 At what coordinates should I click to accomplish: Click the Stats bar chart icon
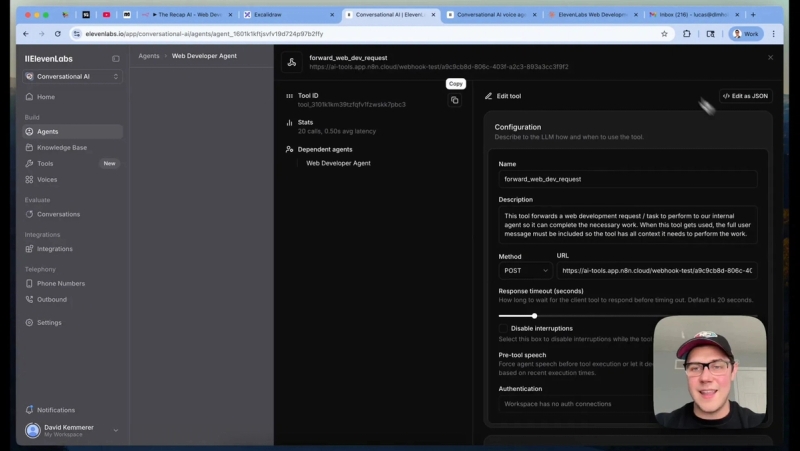click(x=289, y=122)
